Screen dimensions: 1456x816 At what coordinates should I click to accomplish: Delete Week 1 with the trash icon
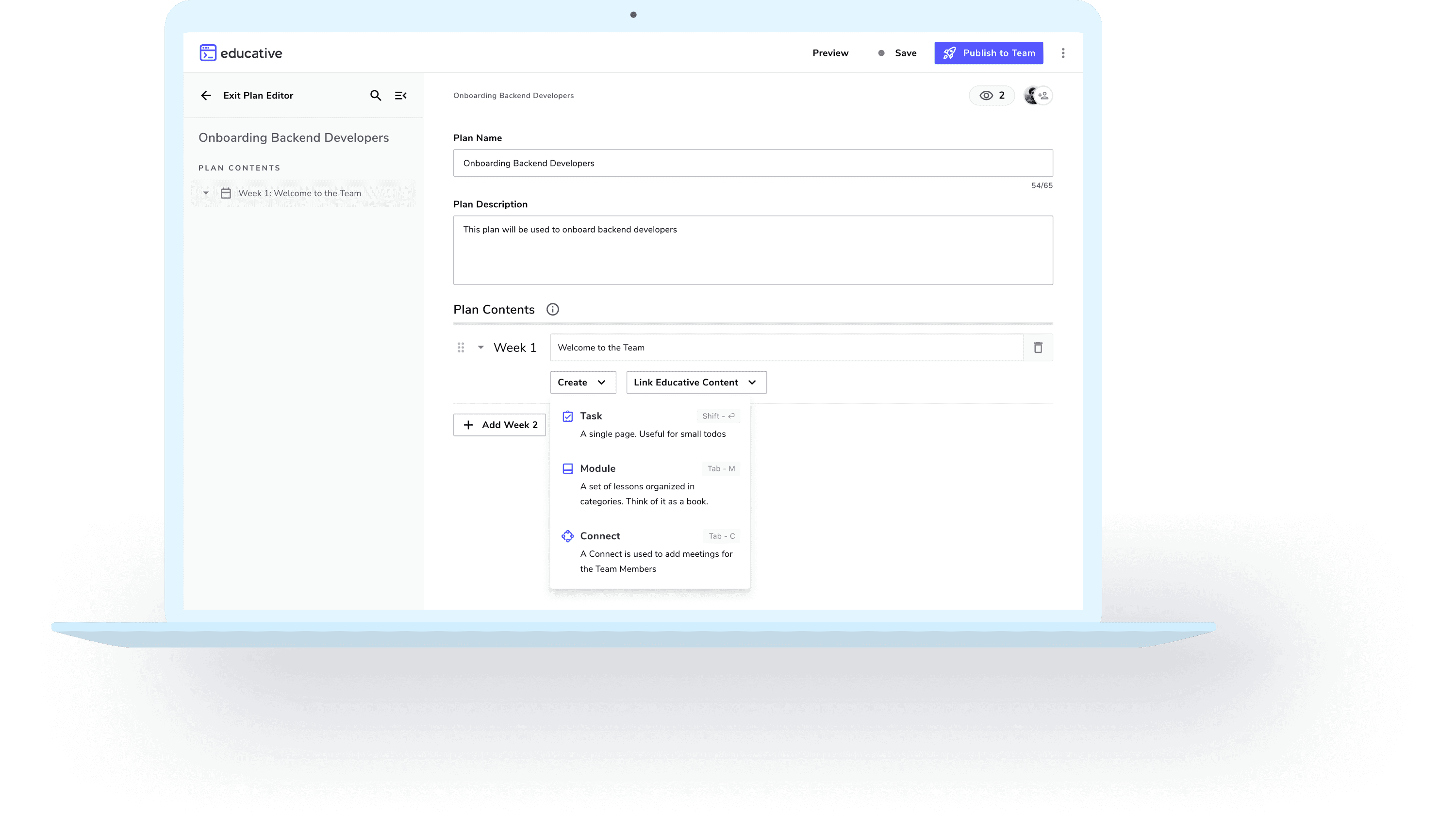coord(1038,347)
